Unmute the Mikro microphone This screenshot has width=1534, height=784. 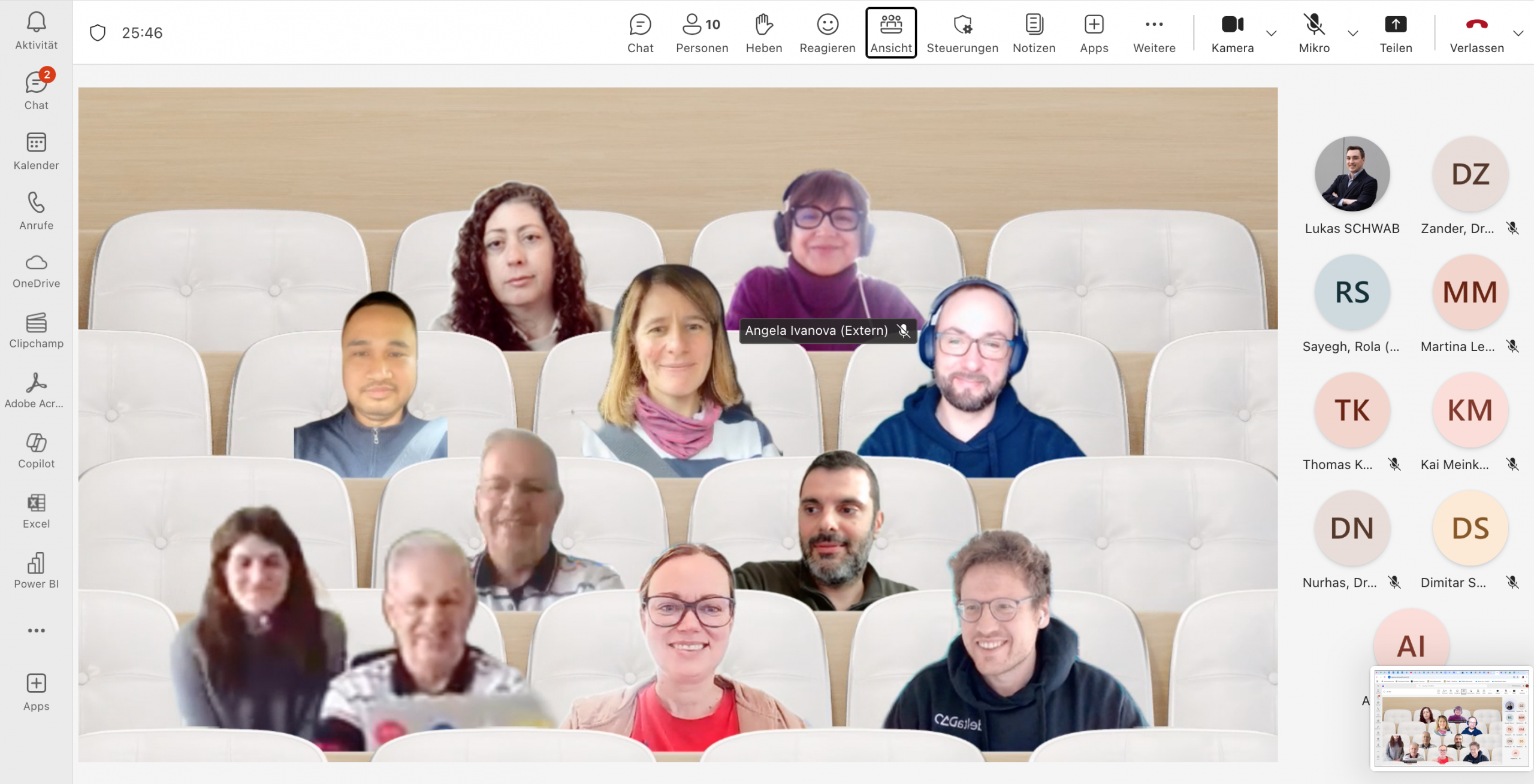pyautogui.click(x=1313, y=33)
